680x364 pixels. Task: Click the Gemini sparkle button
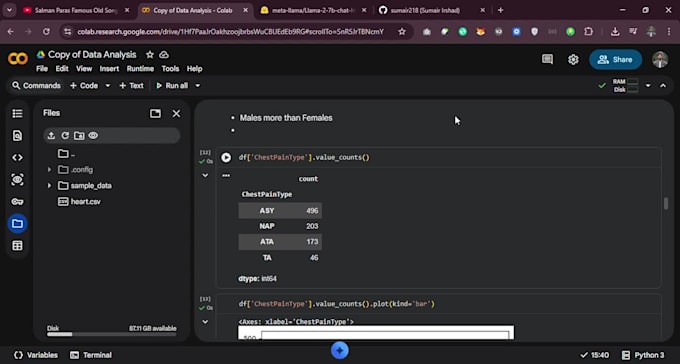[x=340, y=350]
